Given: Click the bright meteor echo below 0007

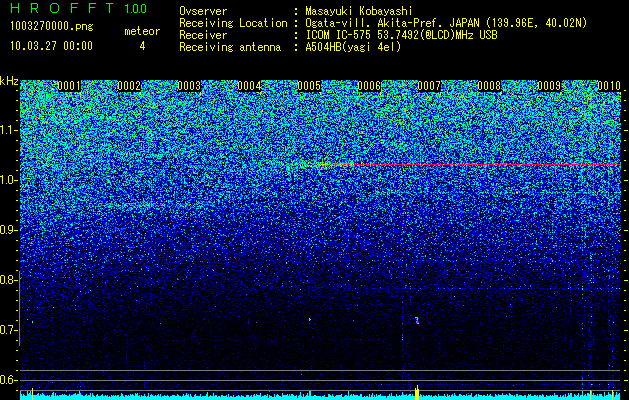Looking at the screenshot, I should (x=417, y=320).
